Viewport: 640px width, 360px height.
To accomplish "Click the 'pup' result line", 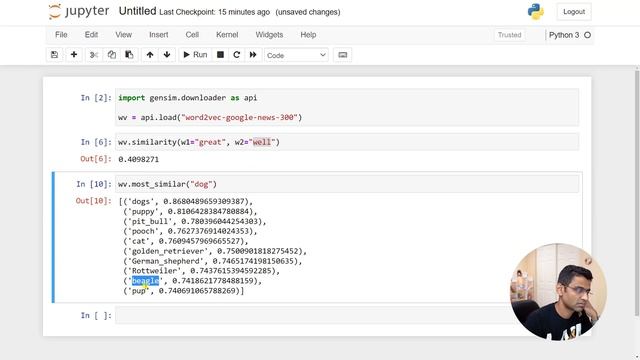I will [184, 291].
